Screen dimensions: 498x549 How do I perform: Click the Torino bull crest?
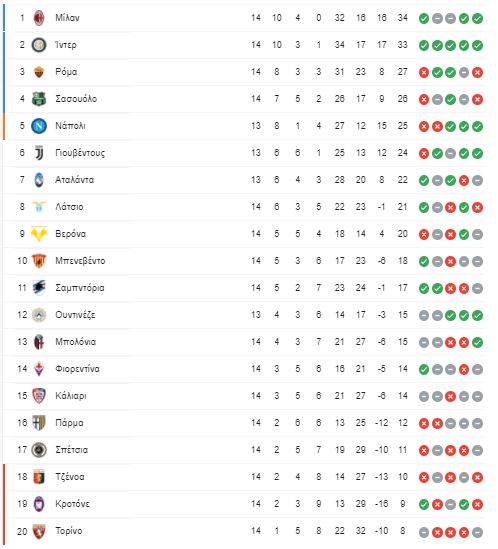(39, 531)
